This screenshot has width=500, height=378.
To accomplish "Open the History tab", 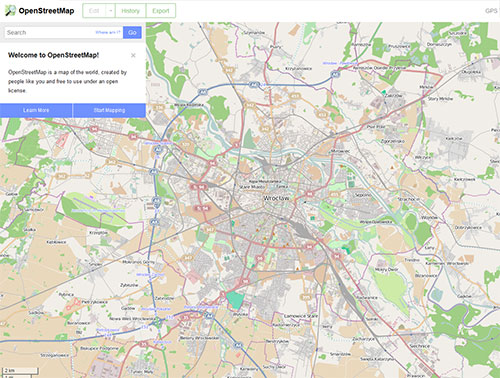I will [130, 11].
